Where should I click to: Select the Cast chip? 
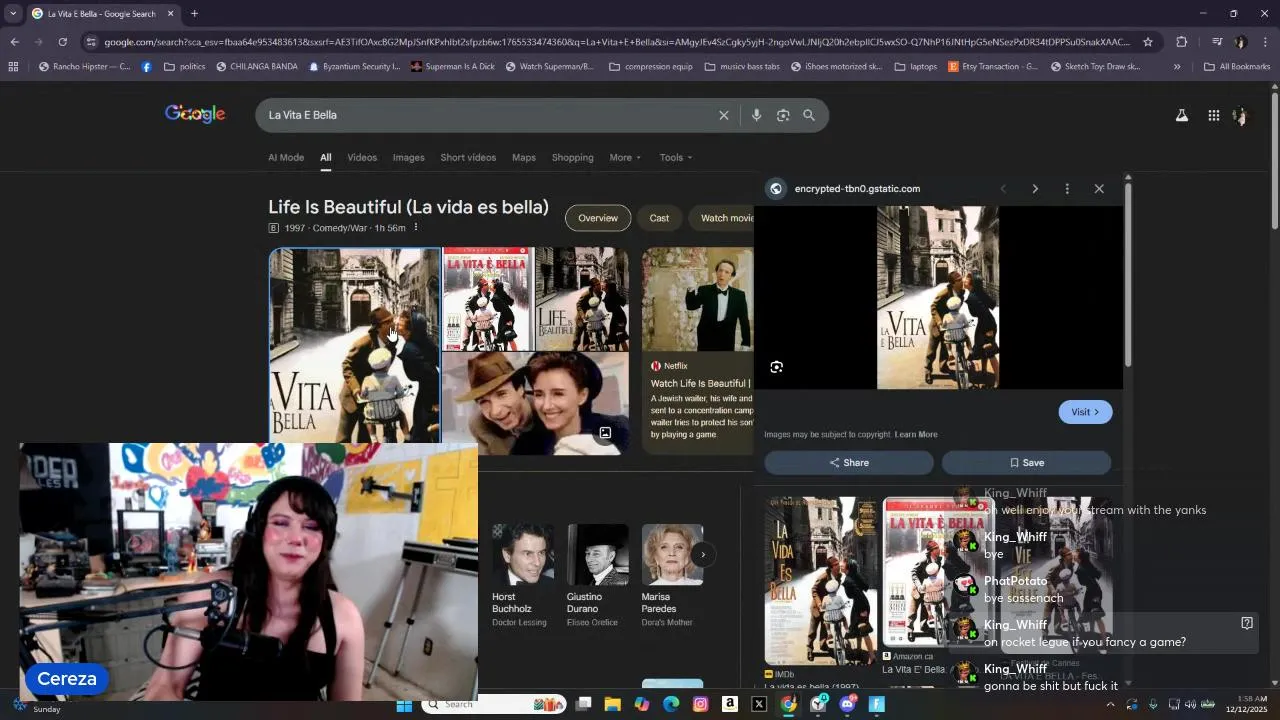[659, 218]
